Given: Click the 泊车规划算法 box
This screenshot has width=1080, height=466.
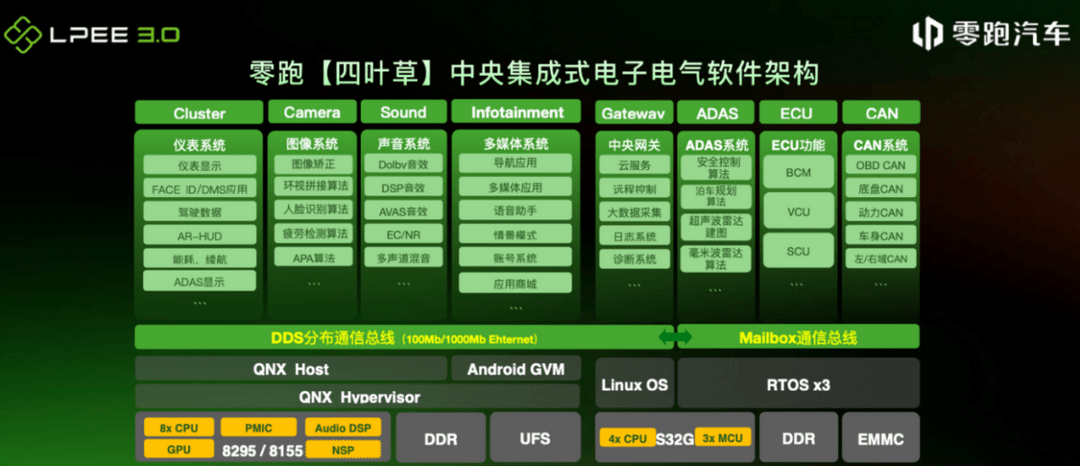Looking at the screenshot, I should (x=716, y=196).
